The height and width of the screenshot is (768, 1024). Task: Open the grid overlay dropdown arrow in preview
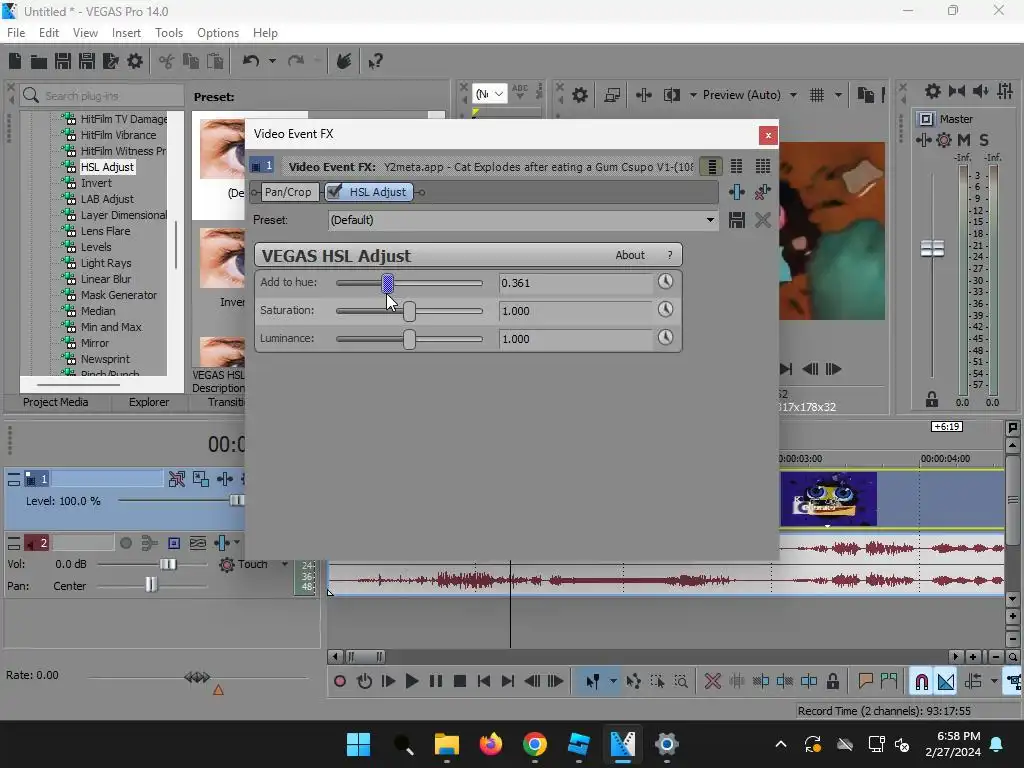point(838,95)
